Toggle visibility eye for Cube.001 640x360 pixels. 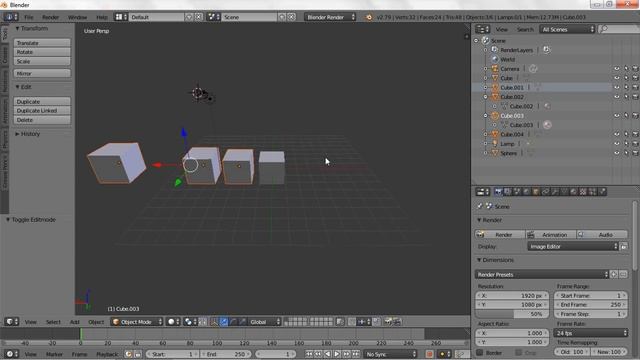coord(617,87)
